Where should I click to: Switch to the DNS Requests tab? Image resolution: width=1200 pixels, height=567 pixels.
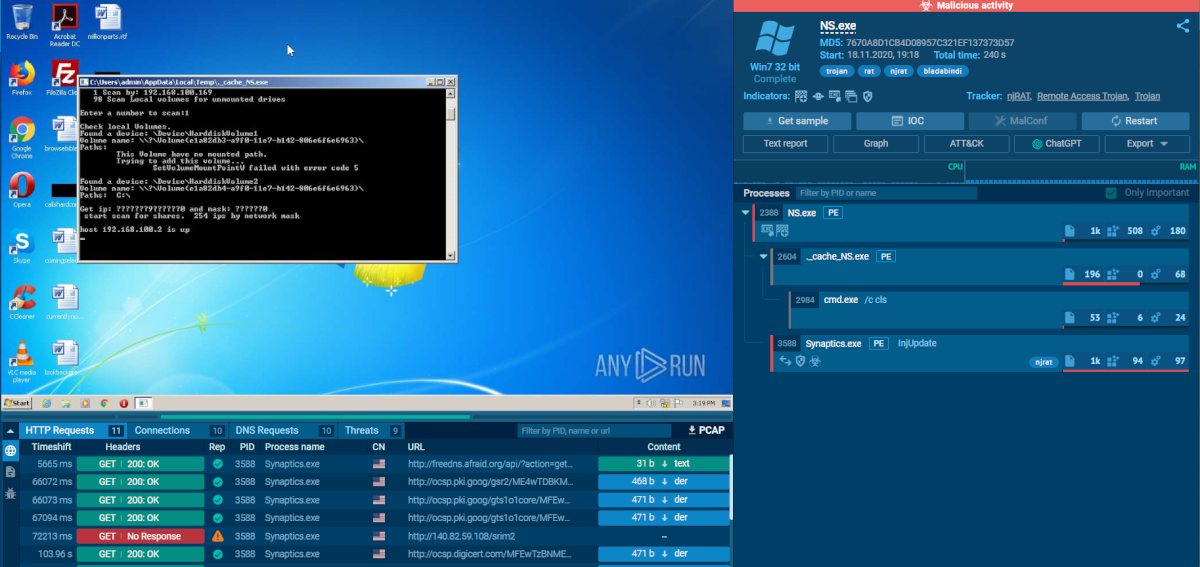[283, 430]
